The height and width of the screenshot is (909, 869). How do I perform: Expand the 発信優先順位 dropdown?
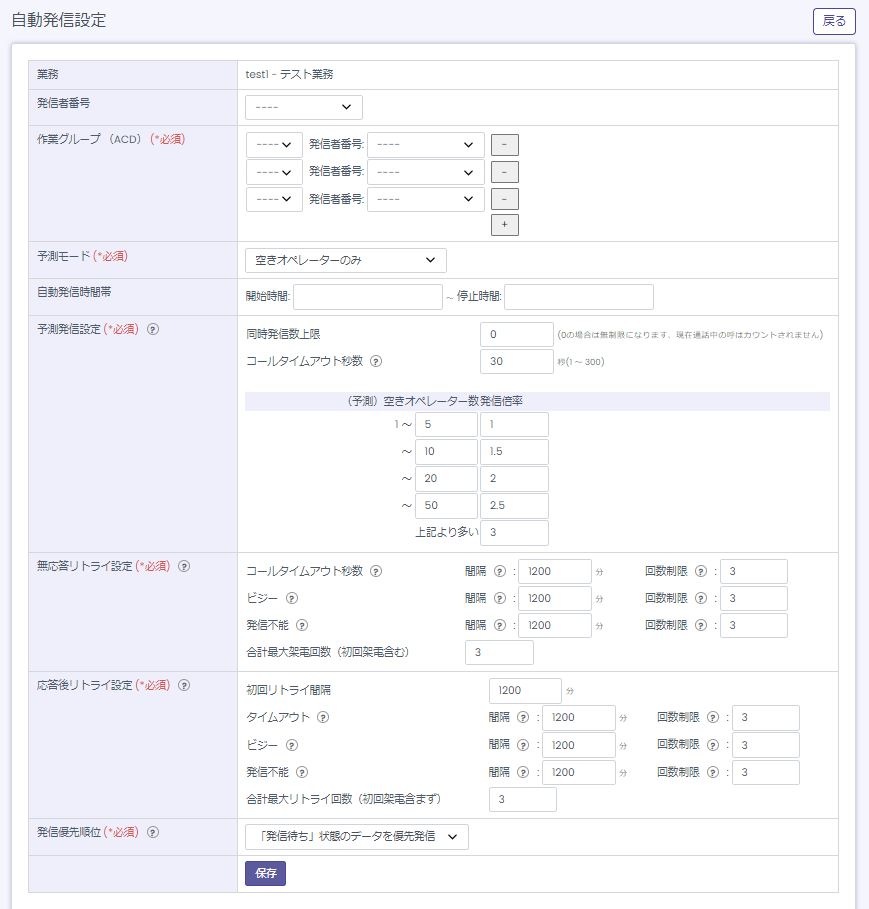[x=356, y=837]
